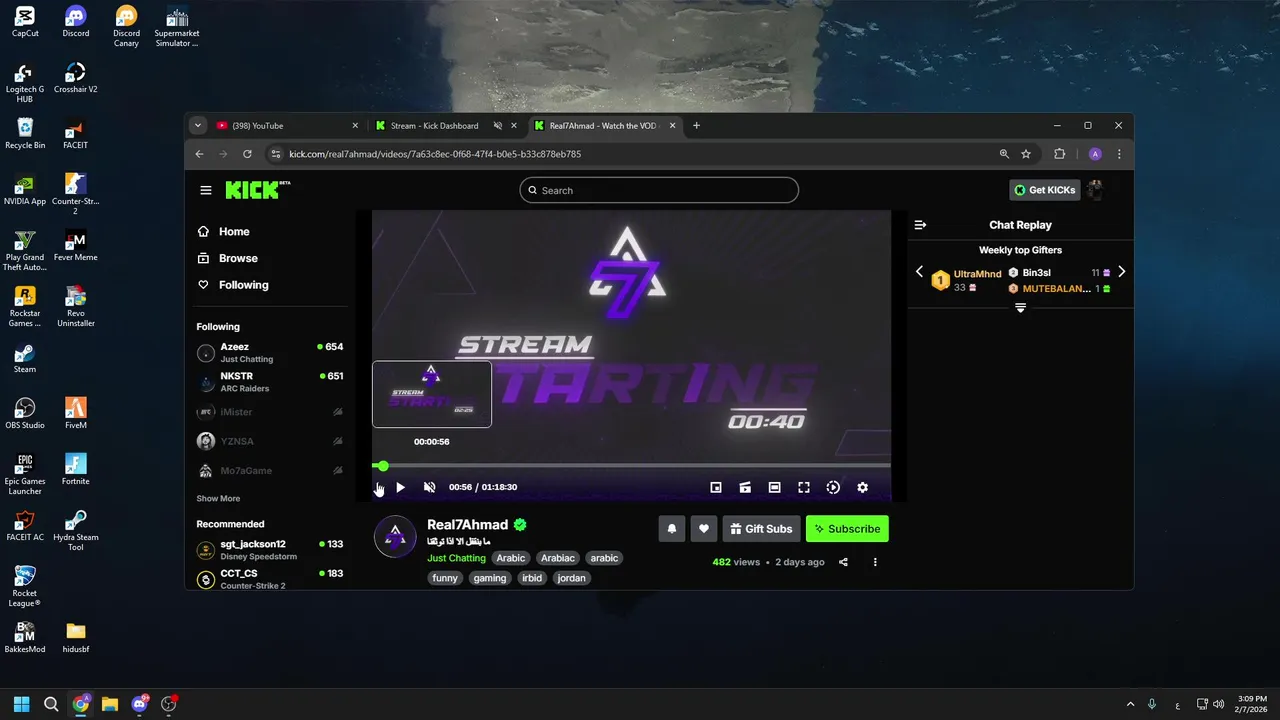Screen dimensions: 1280x720
Task: Open sgt_jackson12 recommended channel
Action: click(270, 550)
